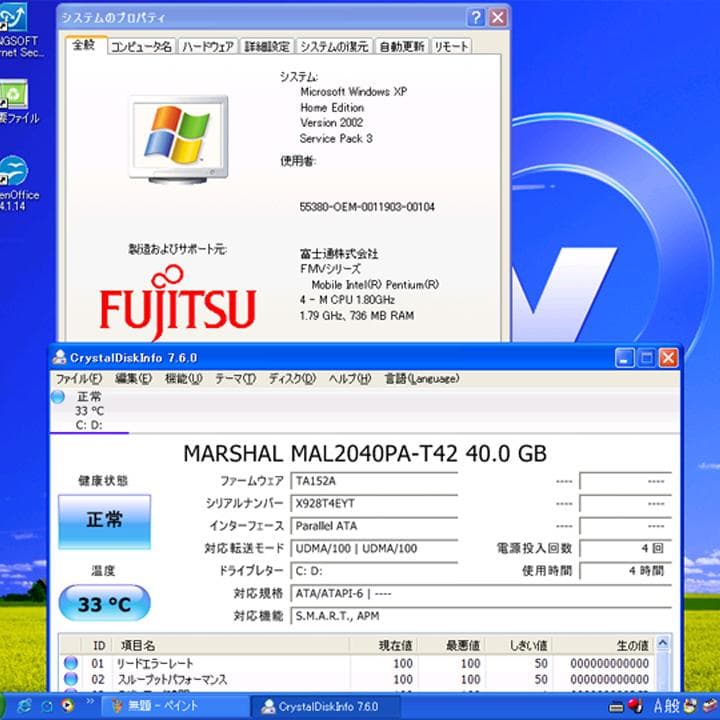Switch to the 自動更新 tab
The height and width of the screenshot is (720, 720).
(x=402, y=46)
